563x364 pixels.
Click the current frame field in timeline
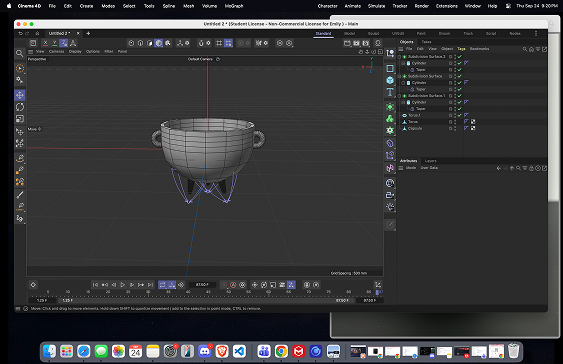click(202, 285)
